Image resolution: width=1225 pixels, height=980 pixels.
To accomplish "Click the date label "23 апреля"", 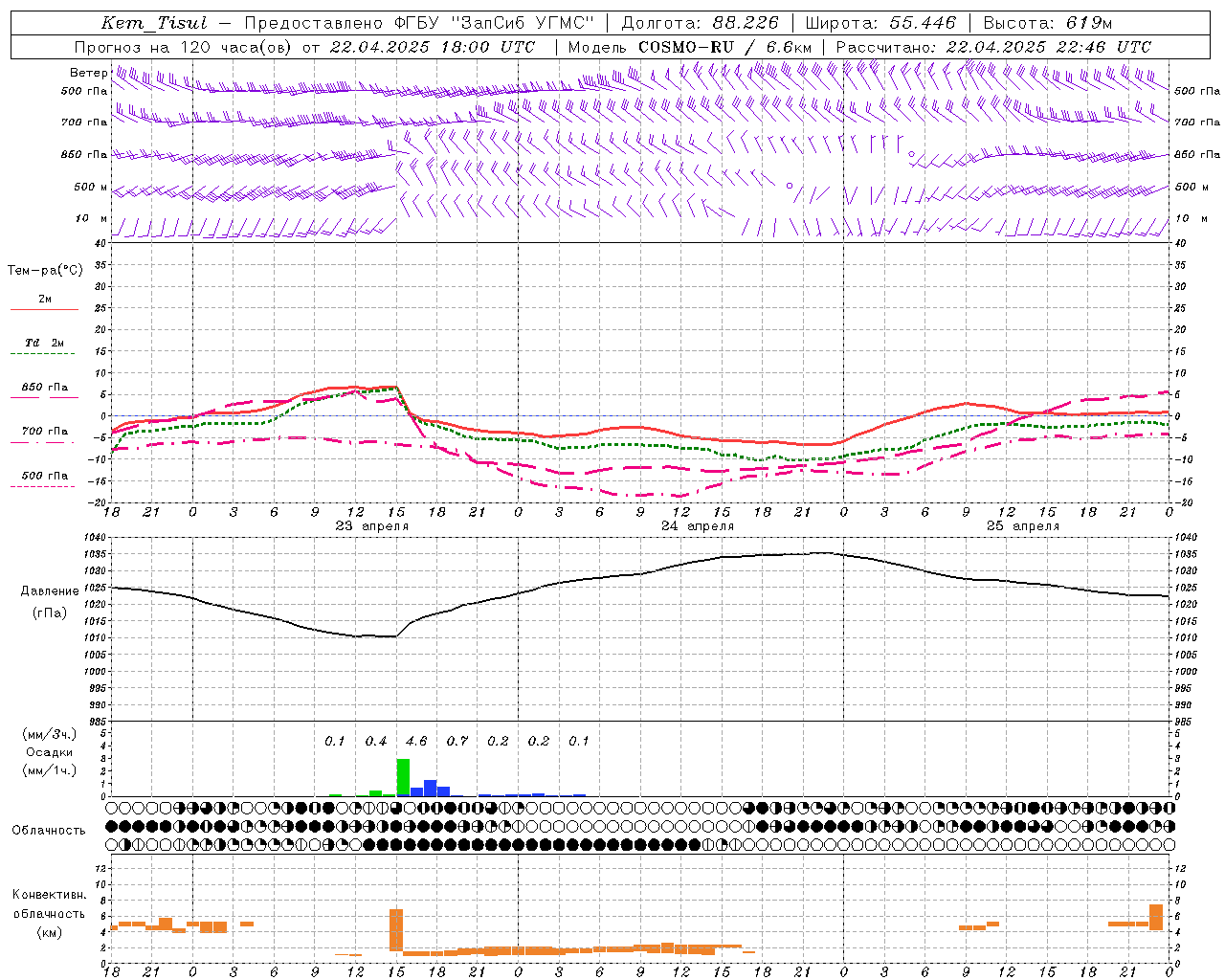I will point(371,526).
